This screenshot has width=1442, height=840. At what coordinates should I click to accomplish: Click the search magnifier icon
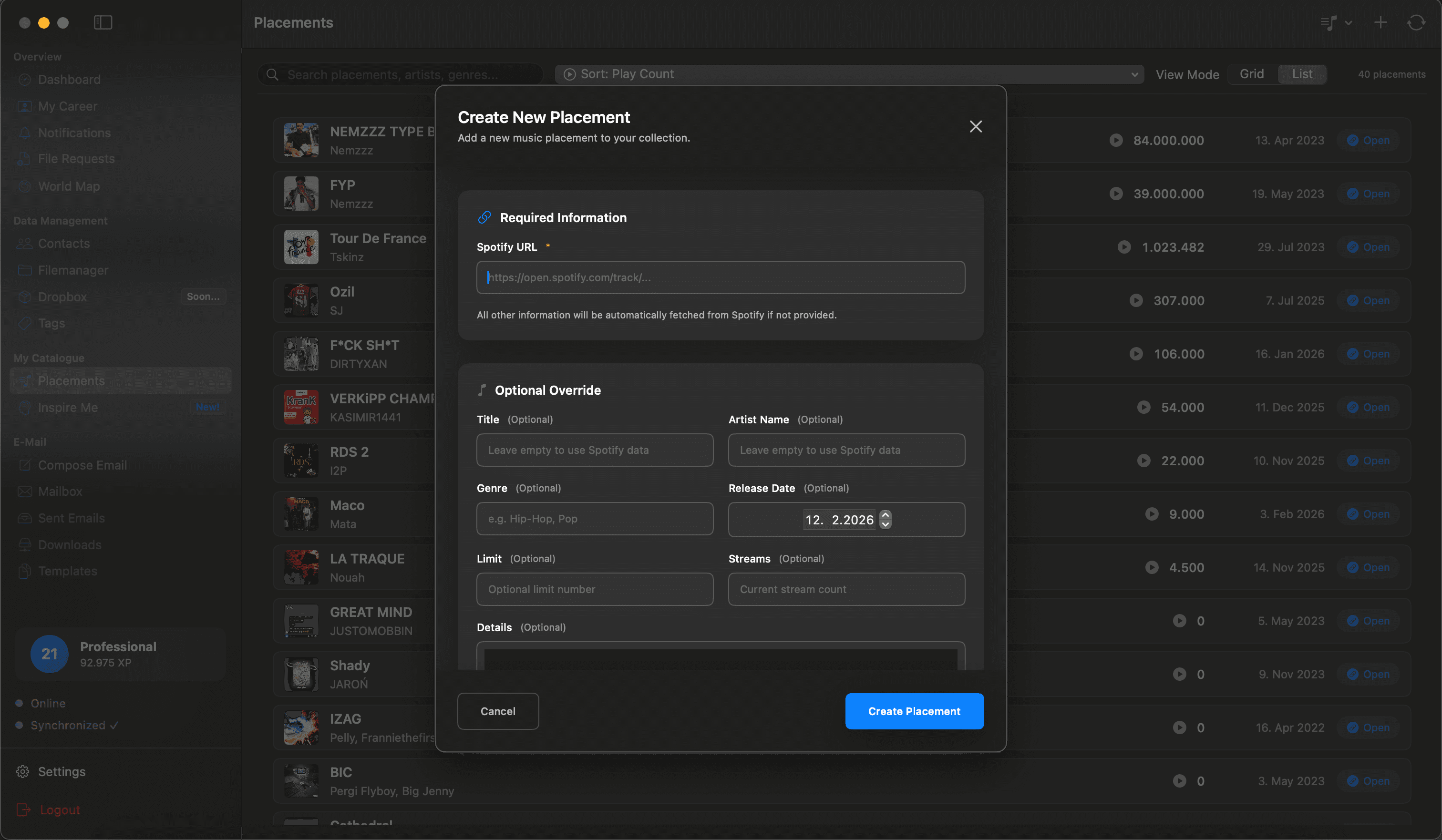pyautogui.click(x=272, y=74)
